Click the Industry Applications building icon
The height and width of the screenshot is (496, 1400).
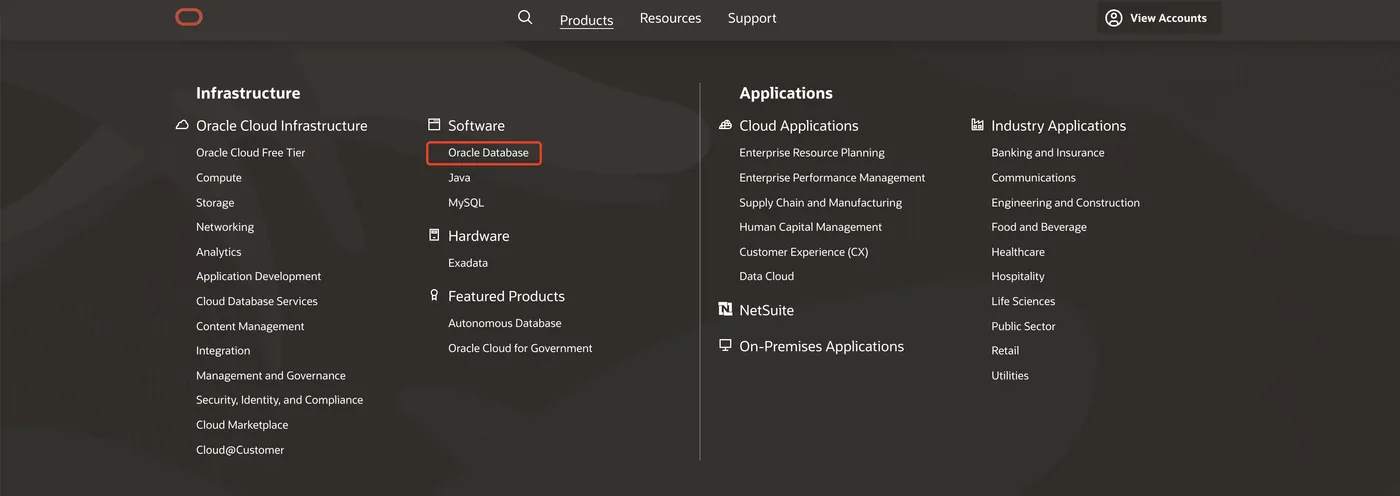[x=978, y=125]
